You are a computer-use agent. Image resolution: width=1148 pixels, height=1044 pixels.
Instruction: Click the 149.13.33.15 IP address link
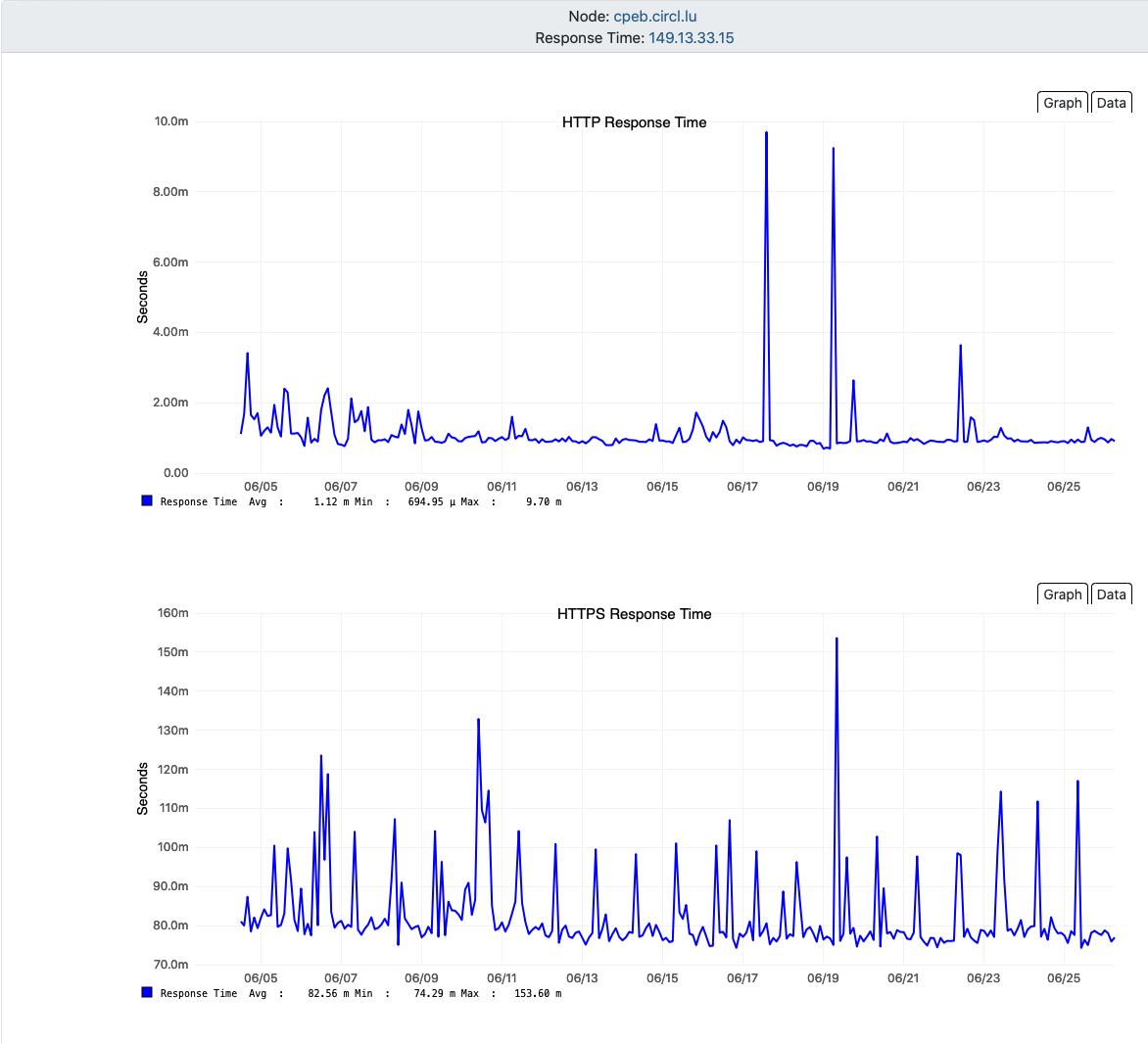tap(691, 38)
